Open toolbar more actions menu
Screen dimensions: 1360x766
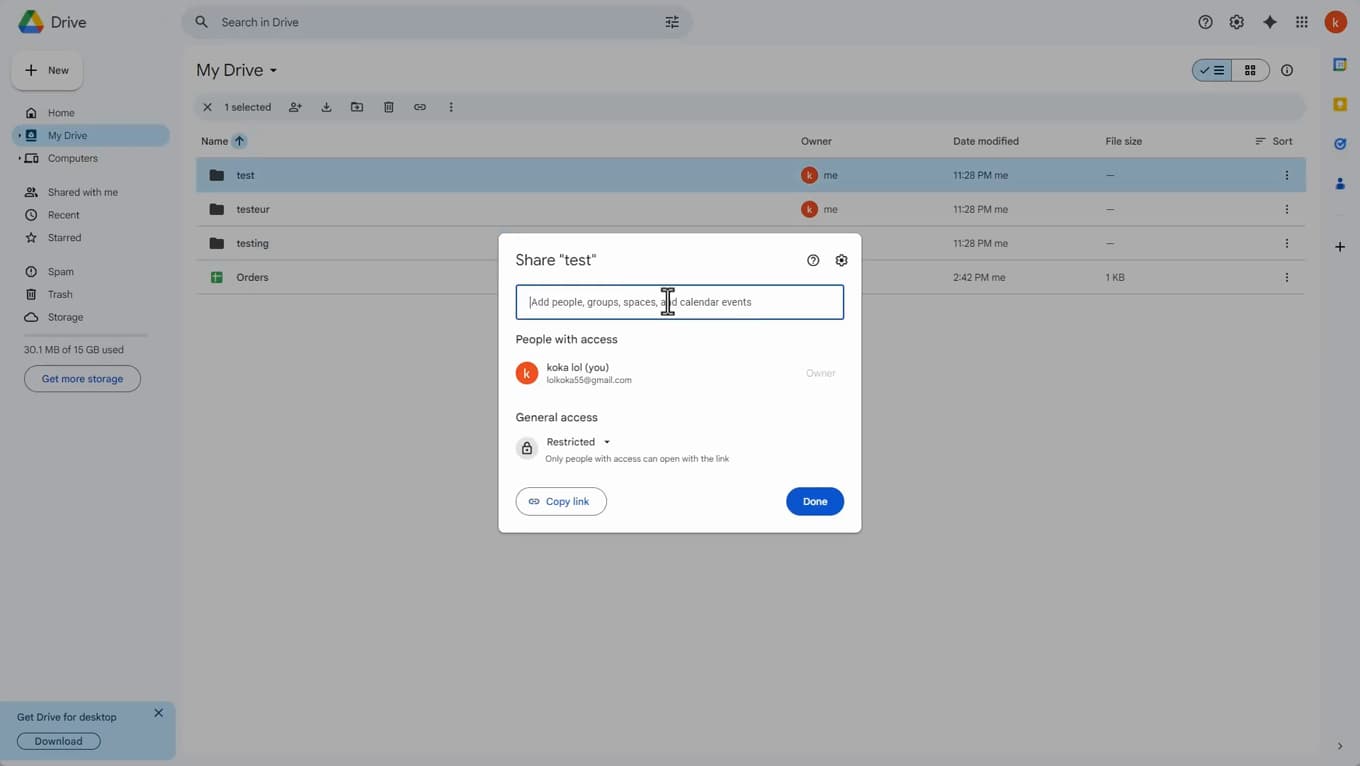(x=451, y=107)
